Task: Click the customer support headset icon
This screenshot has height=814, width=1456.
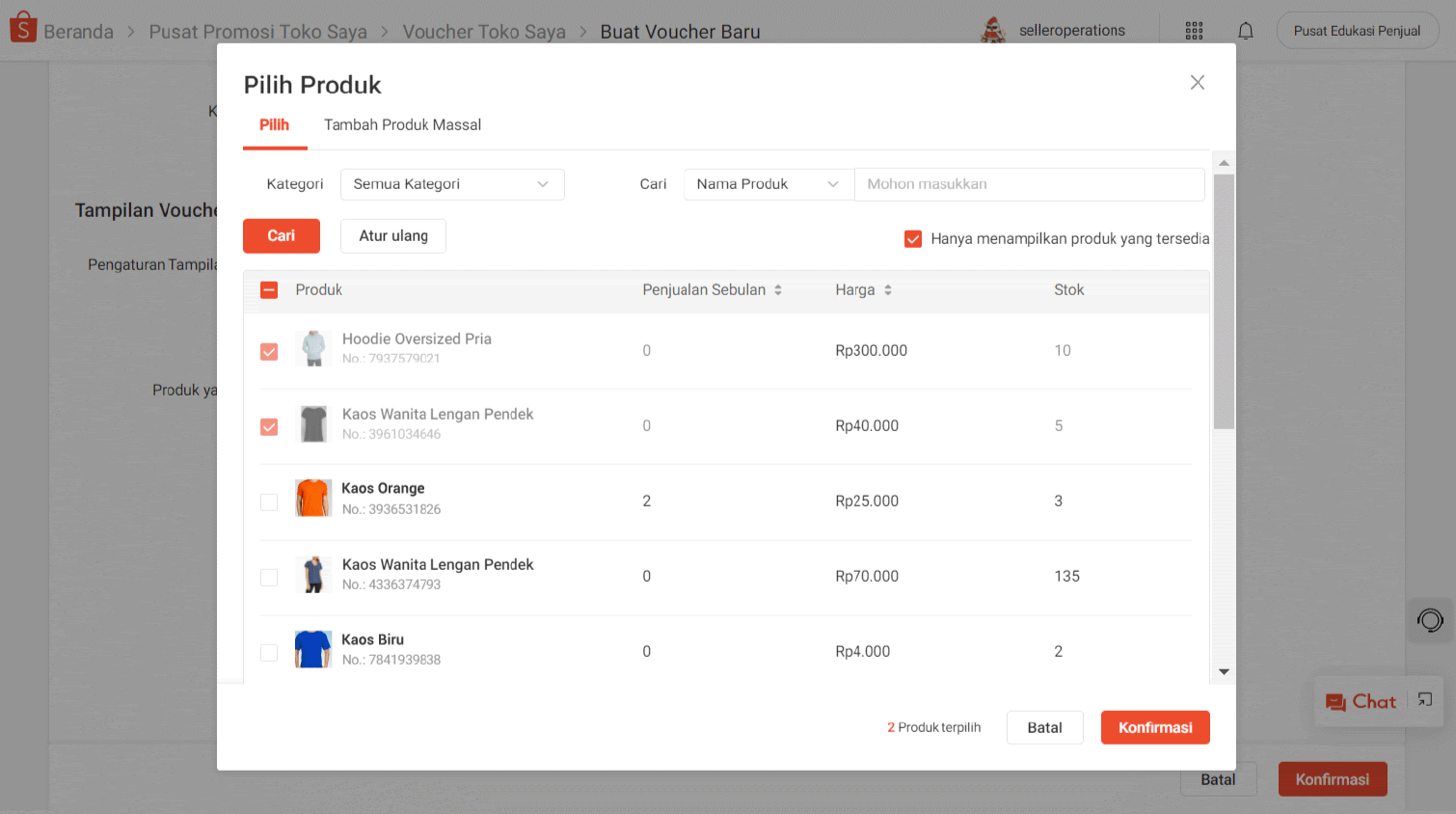Action: [x=1430, y=620]
